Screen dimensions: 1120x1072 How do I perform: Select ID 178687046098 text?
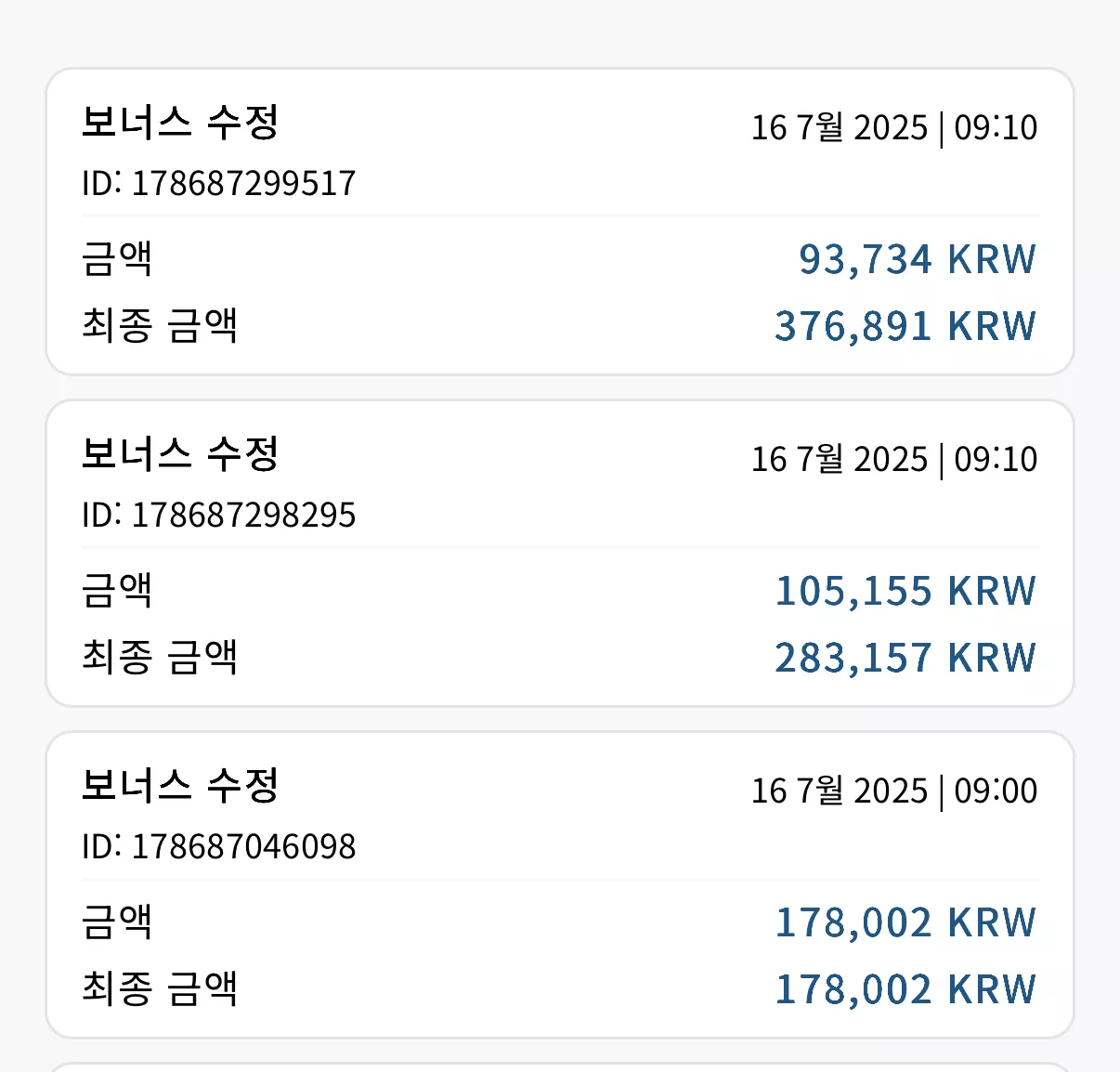[x=219, y=846]
